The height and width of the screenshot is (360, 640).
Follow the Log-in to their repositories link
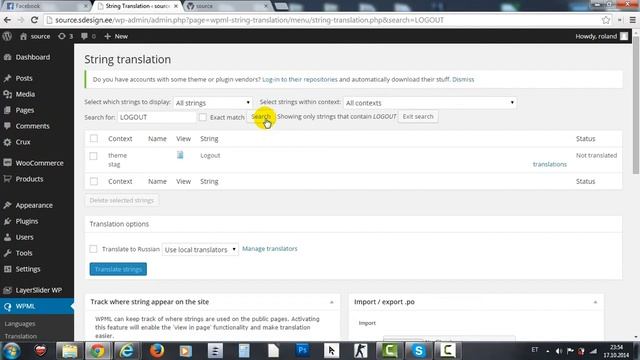click(x=300, y=79)
